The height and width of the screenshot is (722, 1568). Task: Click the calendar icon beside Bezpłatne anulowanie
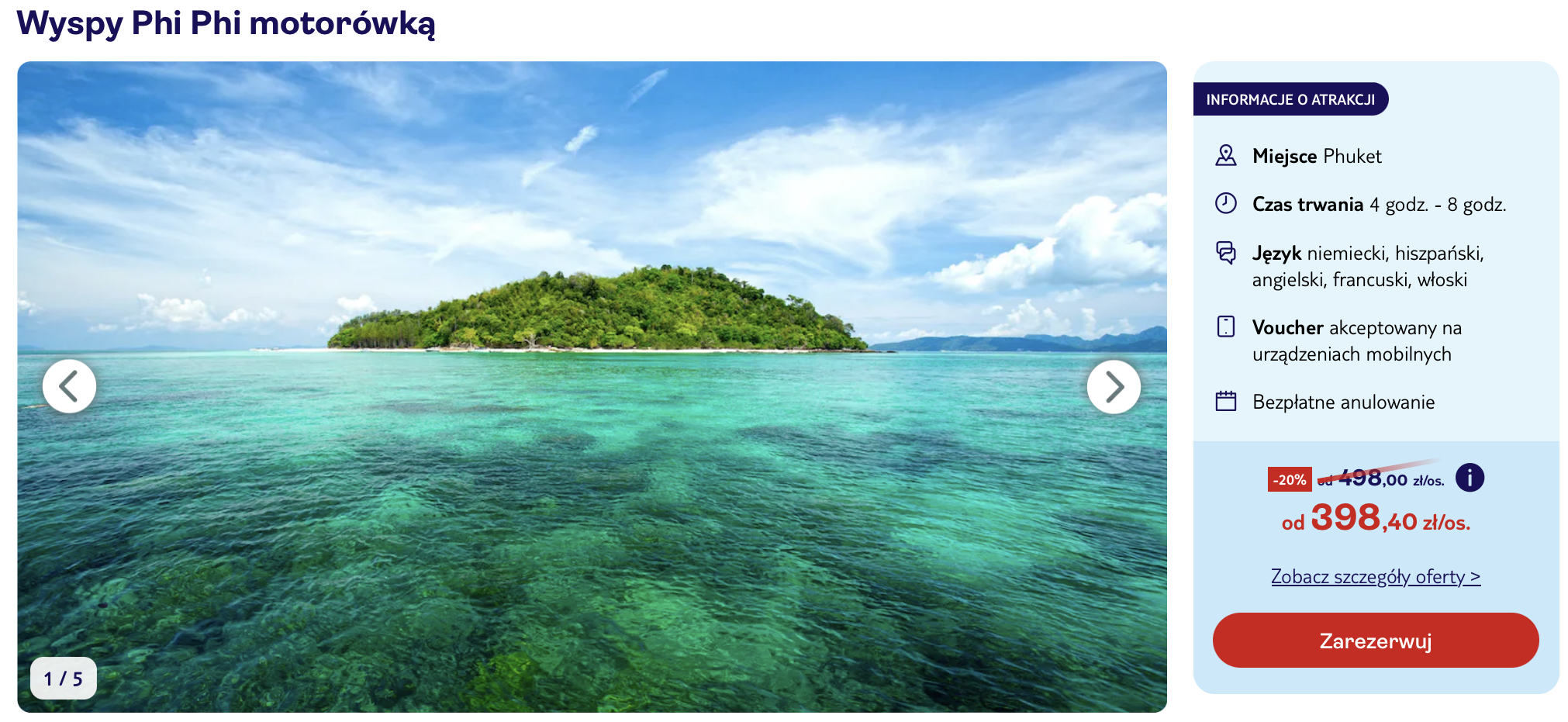[1225, 401]
